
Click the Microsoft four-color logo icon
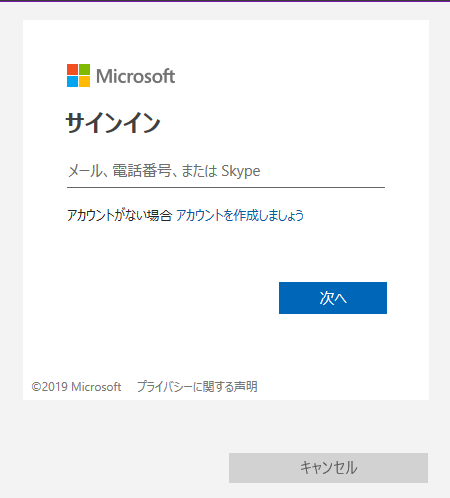[78, 75]
